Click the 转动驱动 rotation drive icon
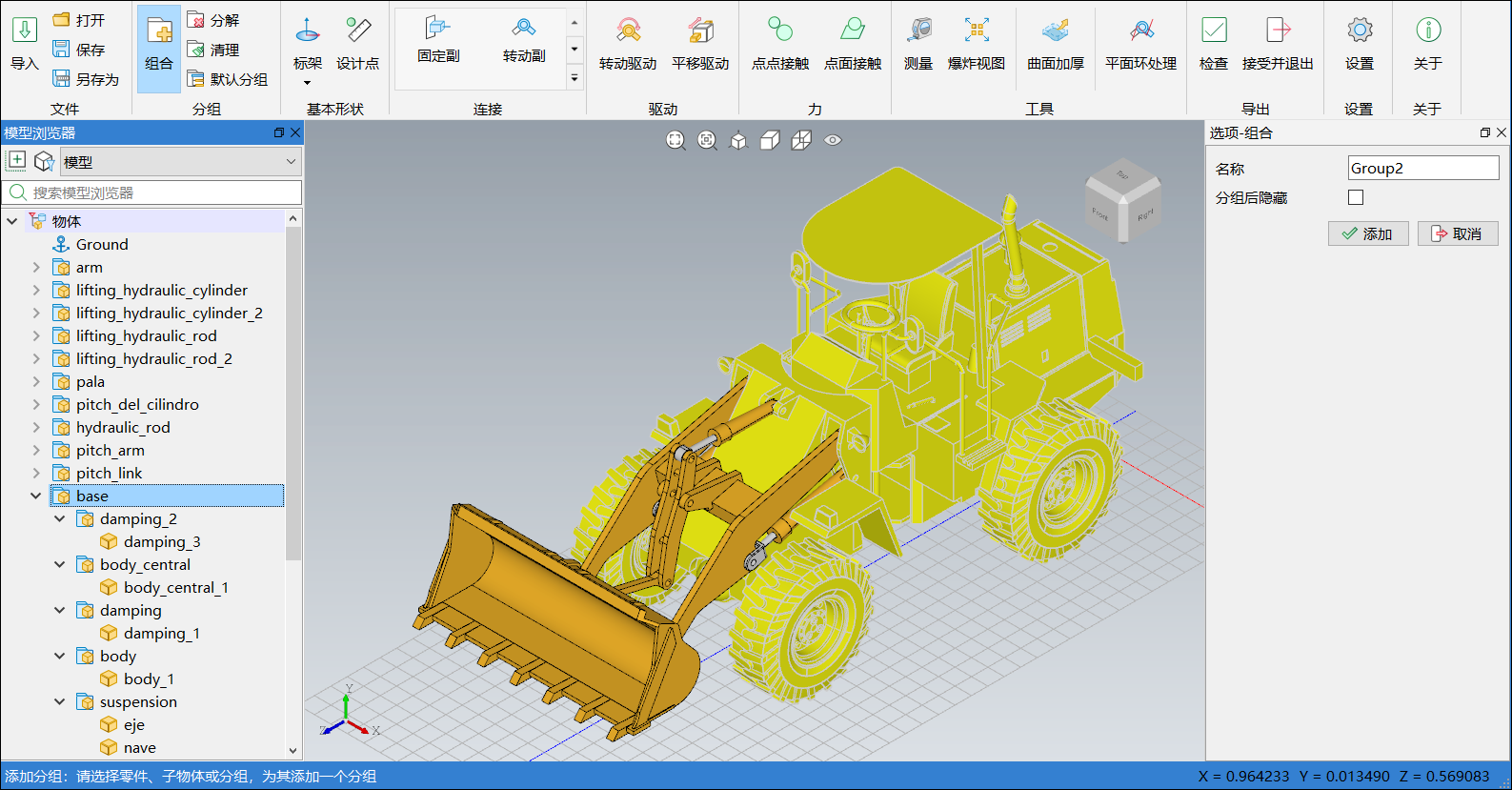This screenshot has width=1512, height=790. [x=627, y=44]
